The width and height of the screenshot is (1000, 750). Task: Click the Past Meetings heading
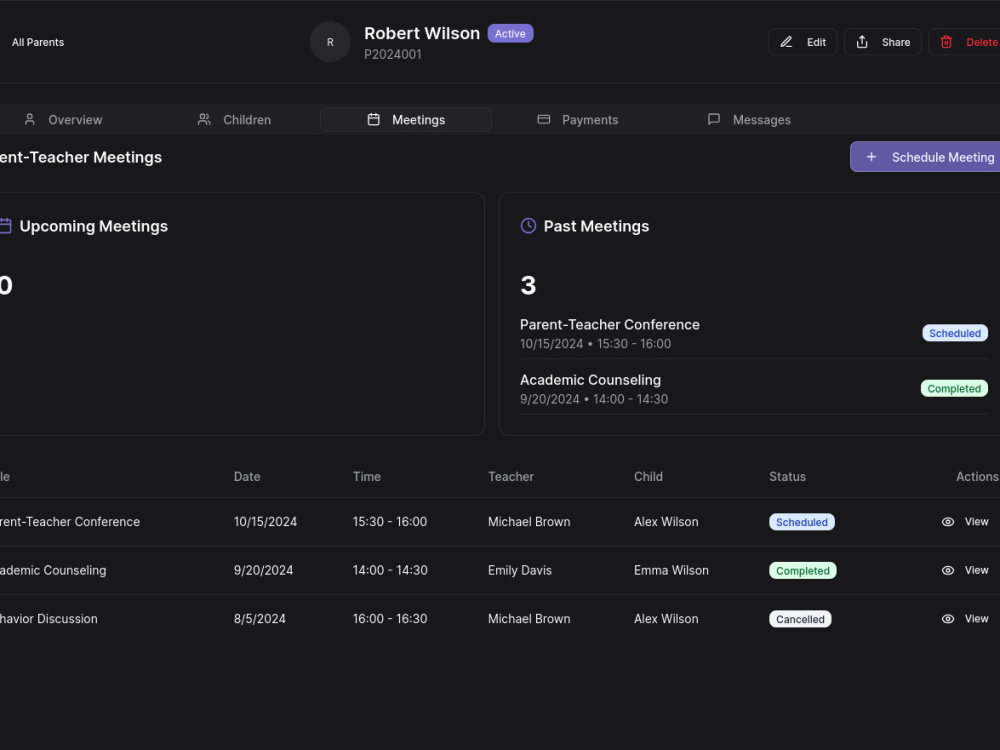(596, 226)
